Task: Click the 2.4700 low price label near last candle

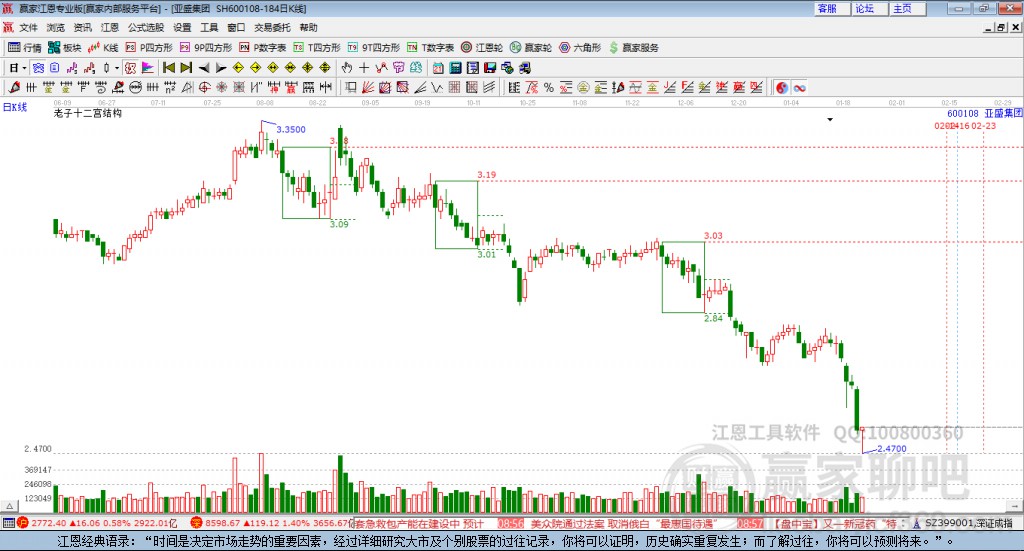Action: coord(891,449)
